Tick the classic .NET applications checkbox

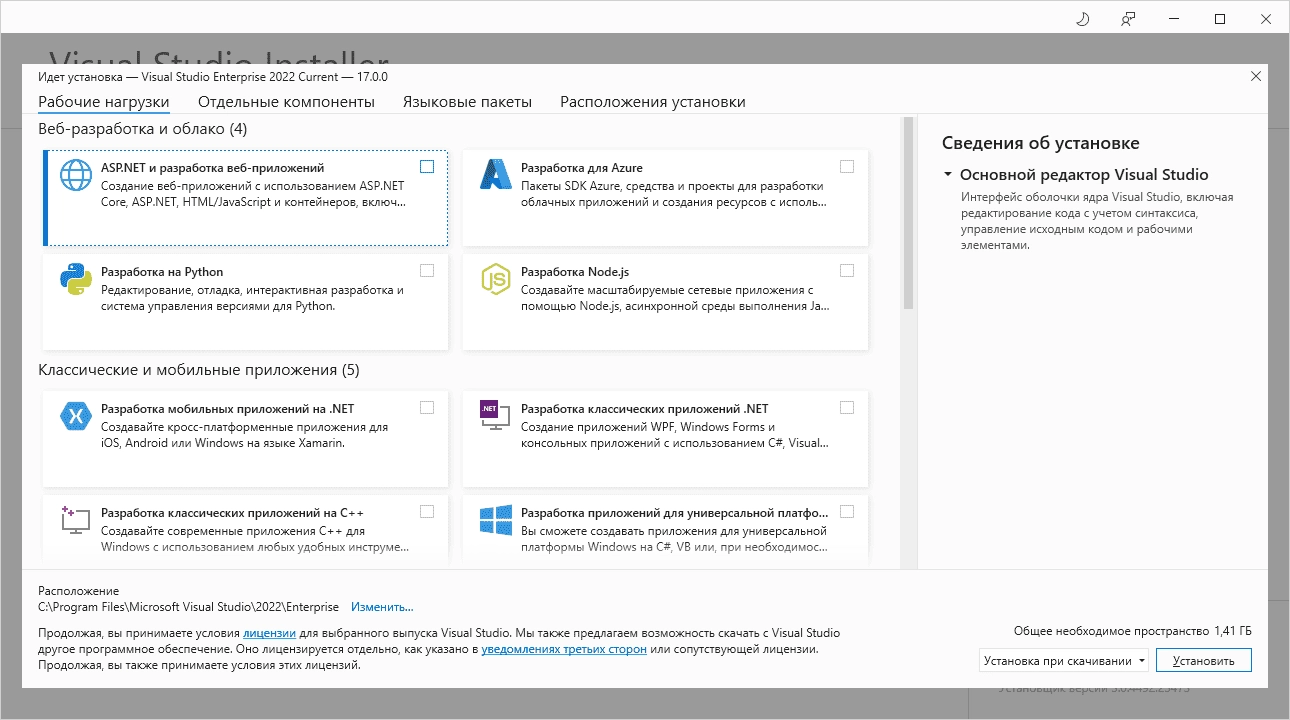(847, 407)
